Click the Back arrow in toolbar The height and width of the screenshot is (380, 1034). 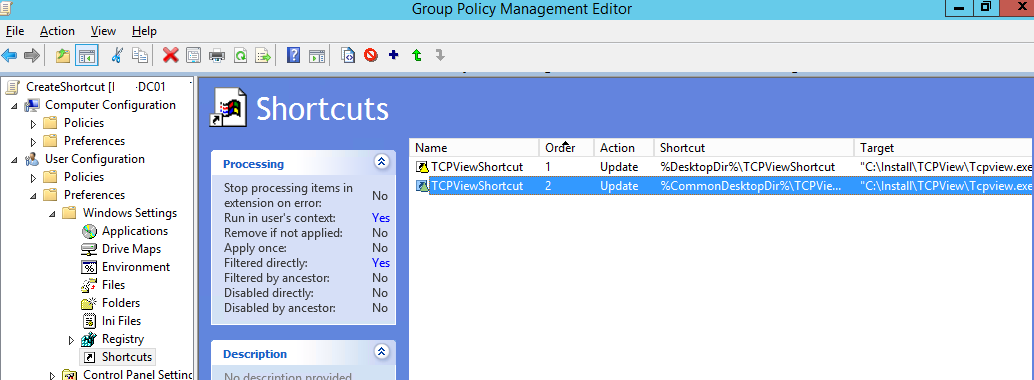[x=9, y=55]
